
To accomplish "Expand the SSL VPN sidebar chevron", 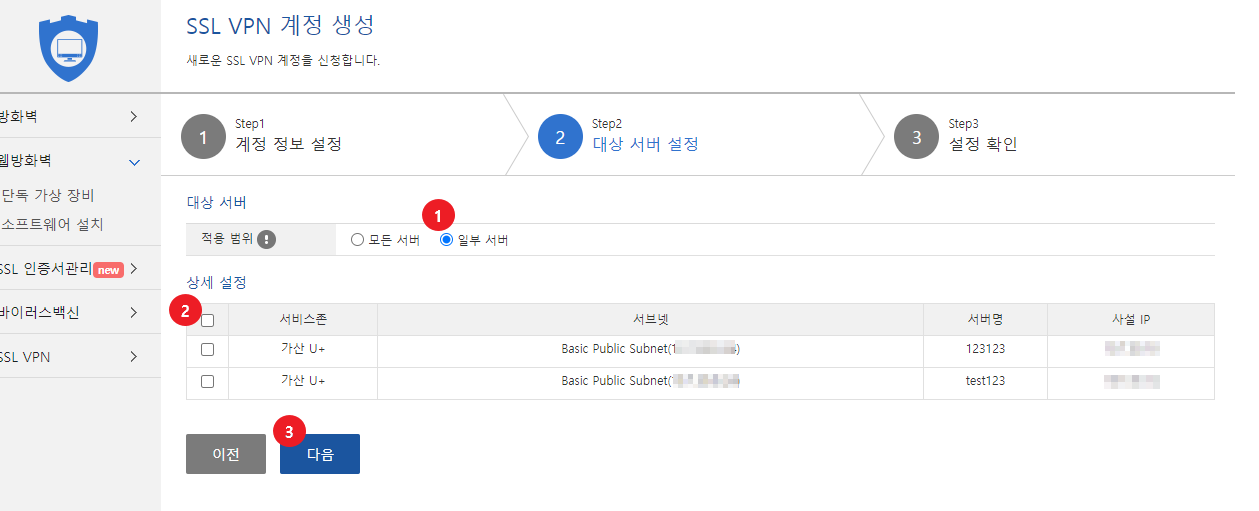I will tap(134, 356).
